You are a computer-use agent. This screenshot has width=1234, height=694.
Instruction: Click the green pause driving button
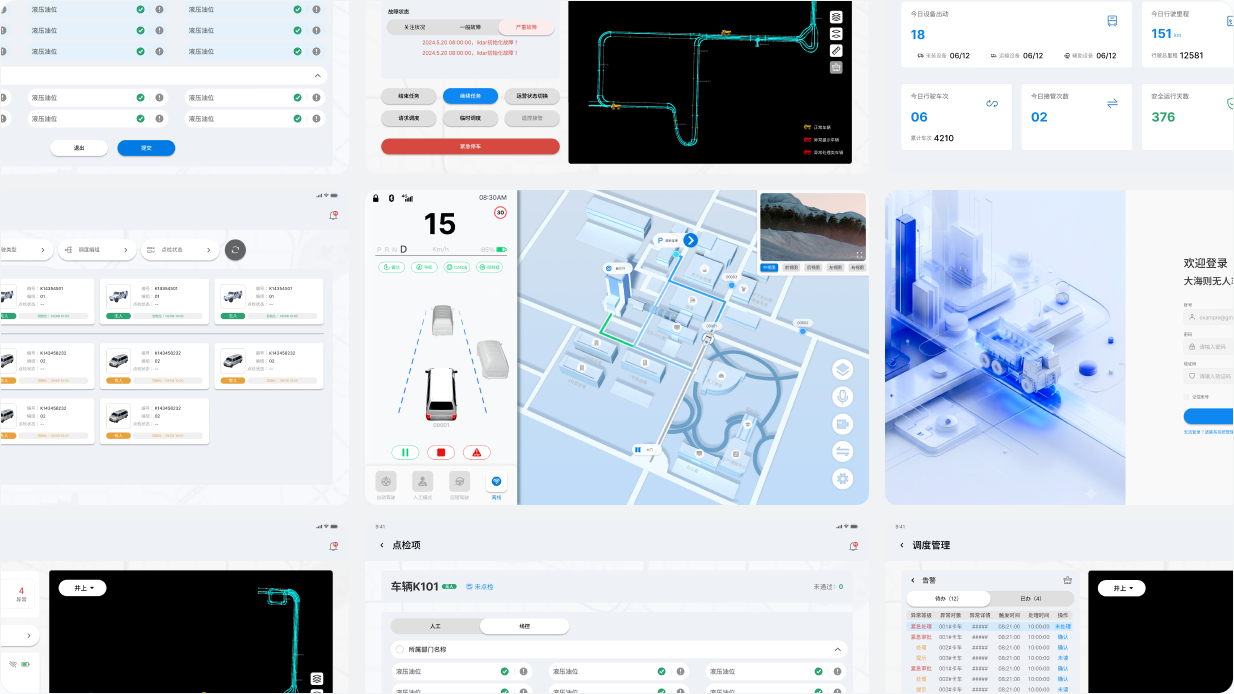coord(405,452)
